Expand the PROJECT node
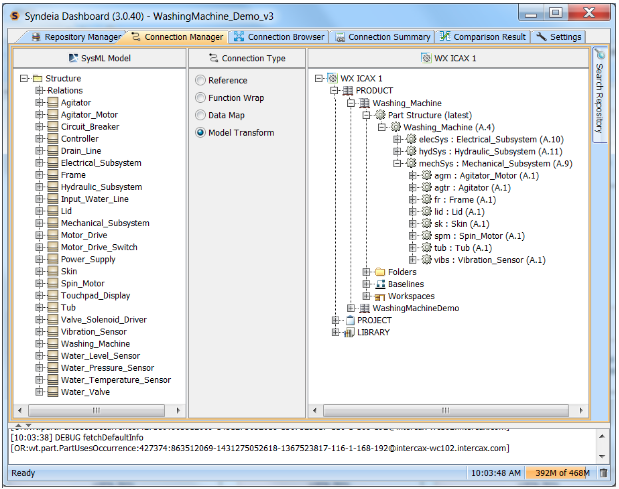Viewport: 619px width, 489px height. 336,320
